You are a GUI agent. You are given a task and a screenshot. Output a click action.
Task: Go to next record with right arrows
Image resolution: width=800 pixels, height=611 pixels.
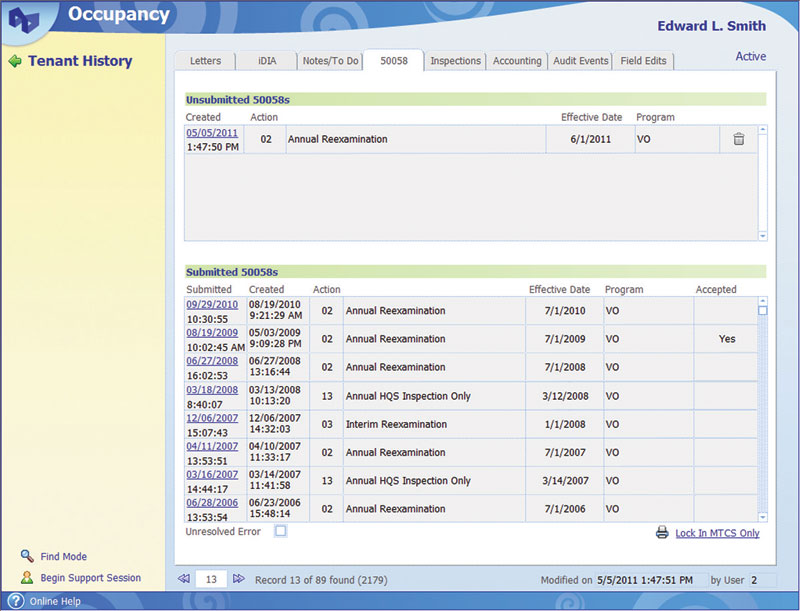pyautogui.click(x=238, y=579)
